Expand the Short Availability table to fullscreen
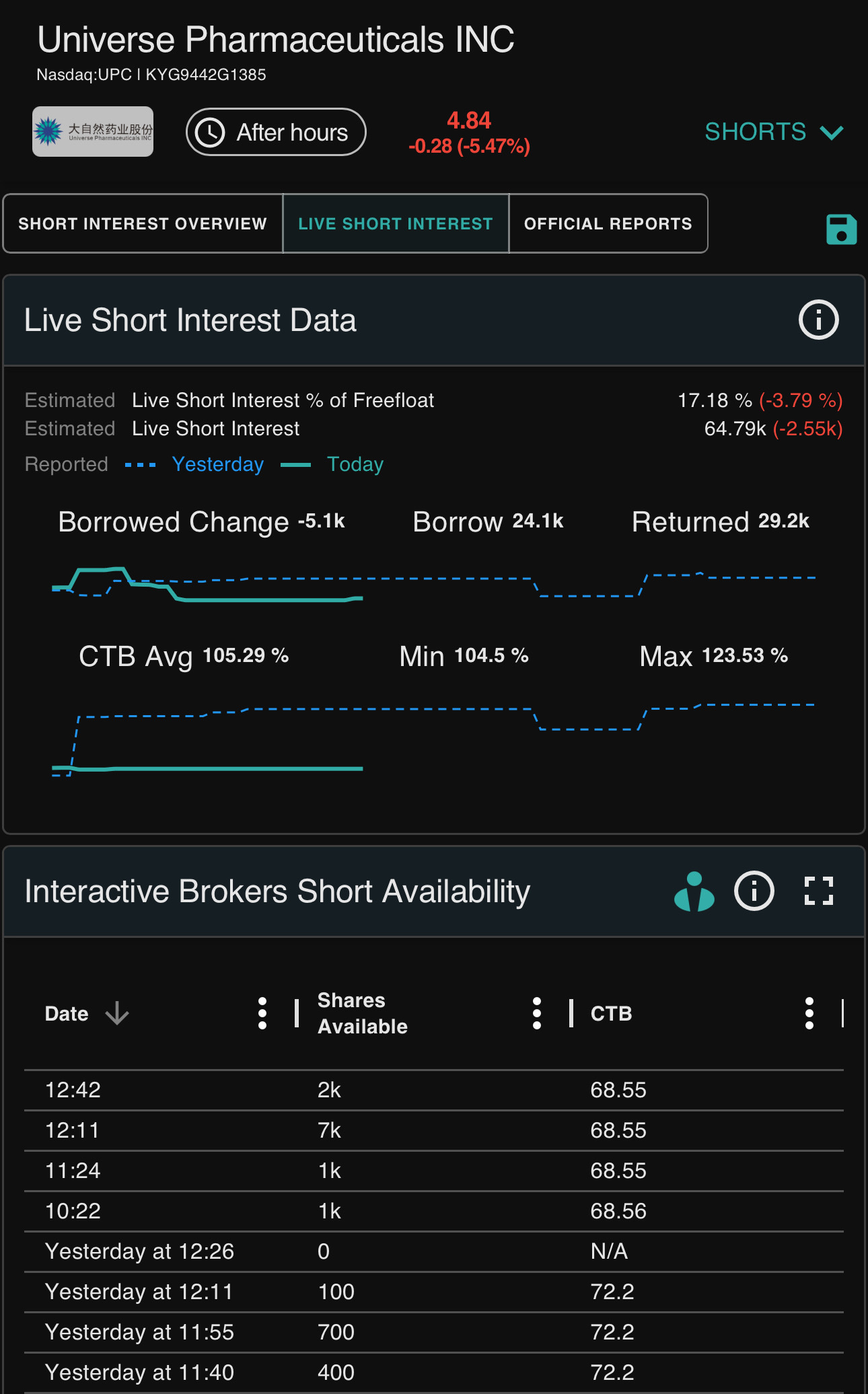The image size is (868, 1394). click(819, 891)
